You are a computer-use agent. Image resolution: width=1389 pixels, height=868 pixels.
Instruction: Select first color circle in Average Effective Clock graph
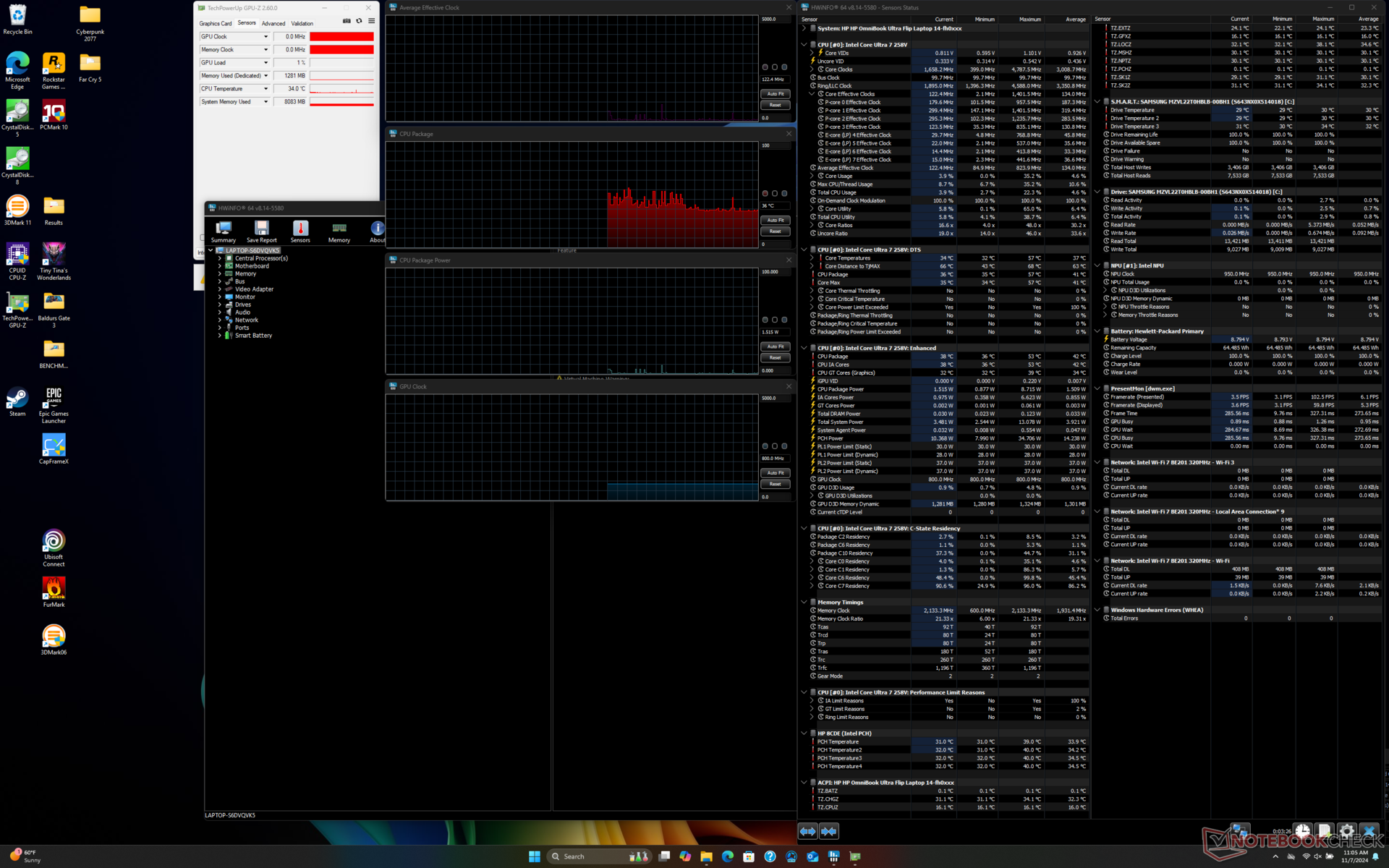click(765, 67)
